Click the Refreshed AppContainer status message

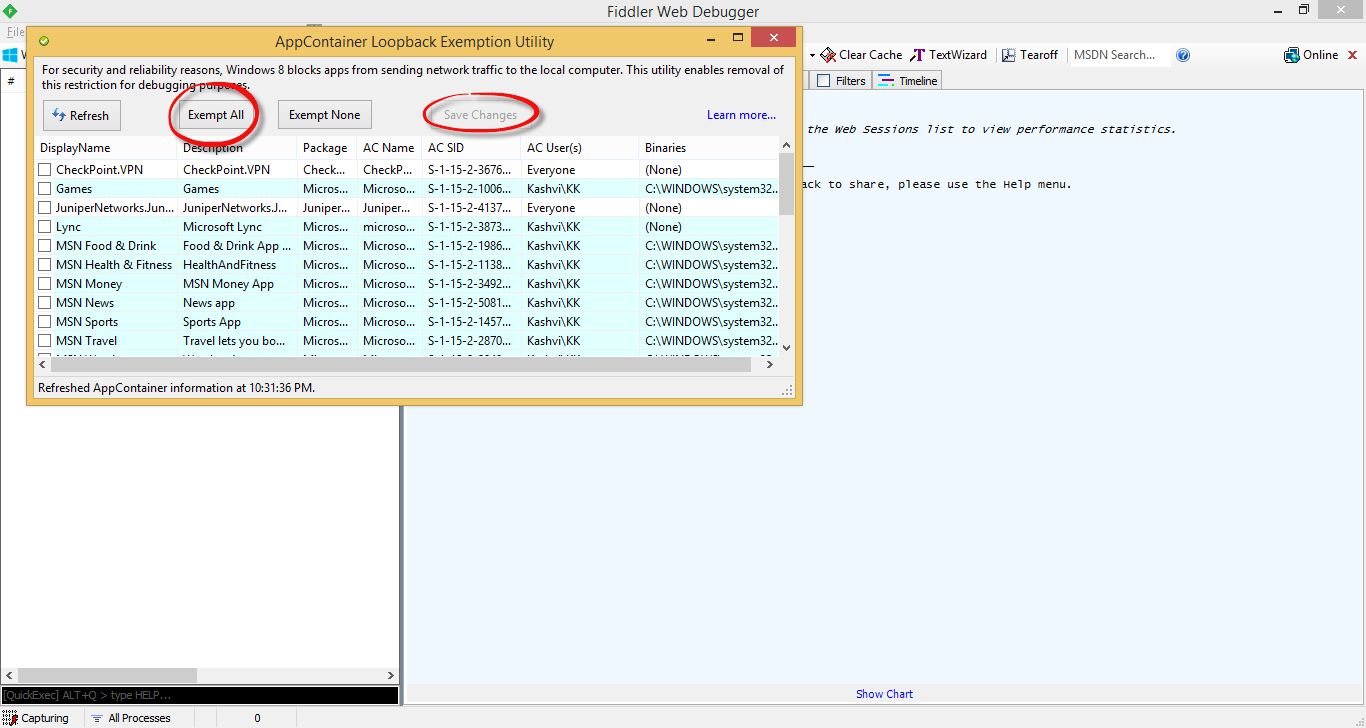(176, 388)
